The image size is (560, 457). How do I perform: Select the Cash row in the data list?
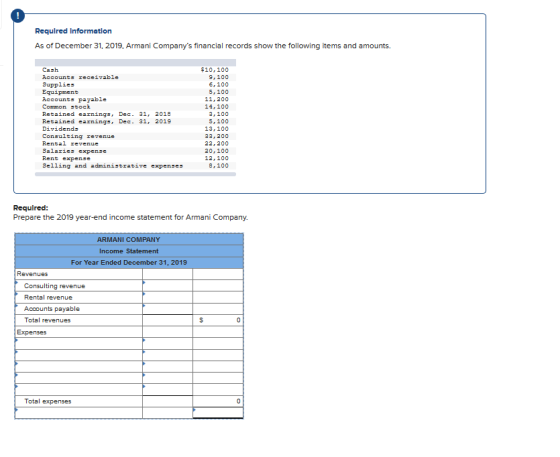[135, 70]
